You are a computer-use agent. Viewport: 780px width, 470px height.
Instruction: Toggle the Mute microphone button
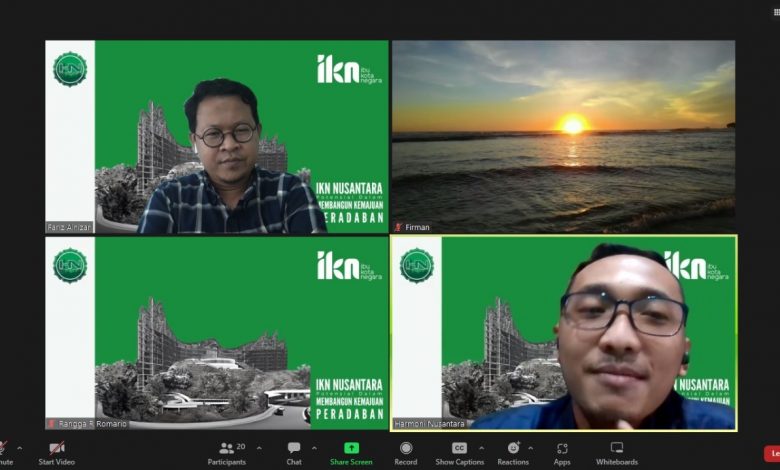point(4,453)
